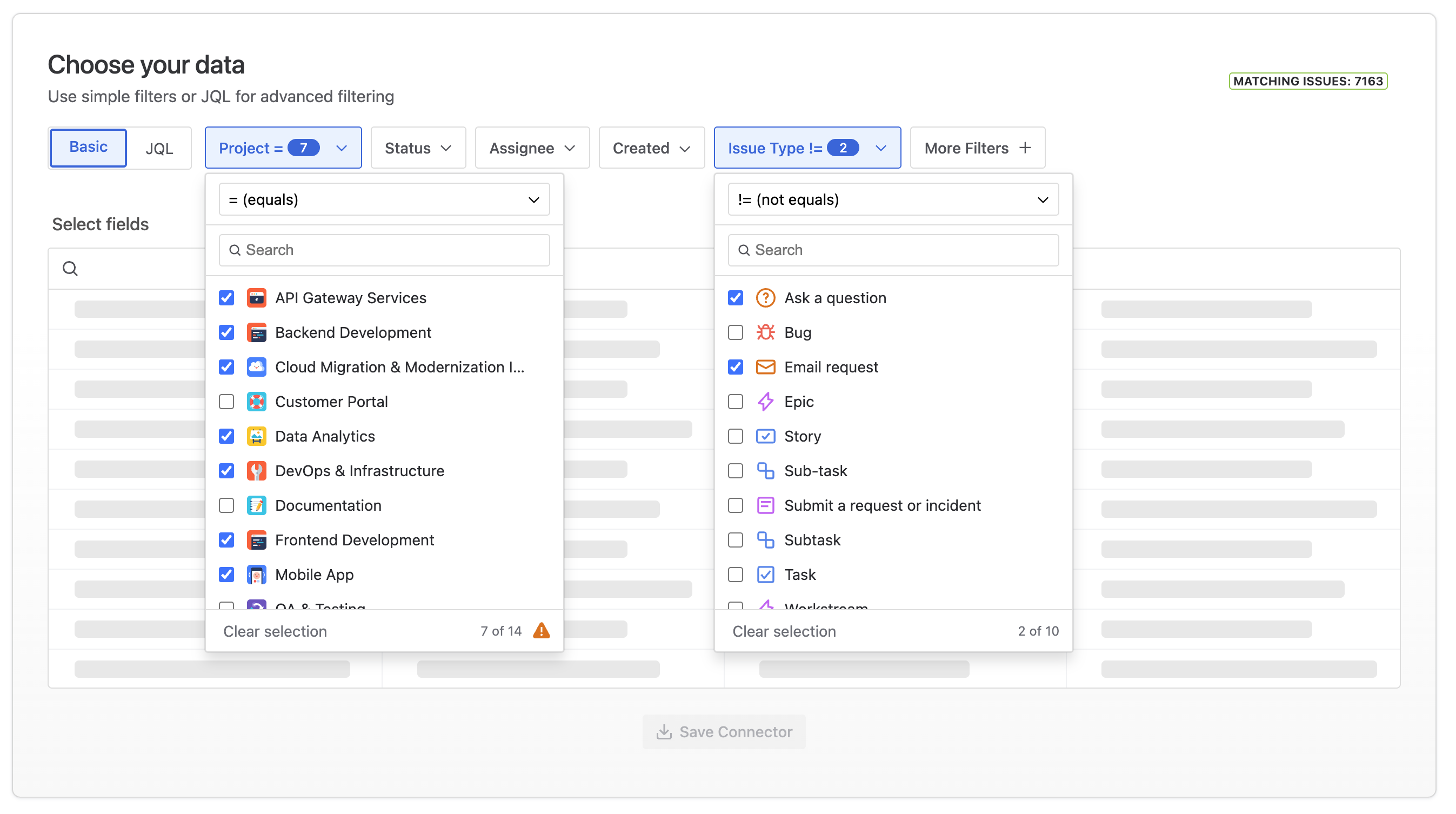This screenshot has width=1456, height=814.
Task: Change the != (not equals) operator dropdown
Action: pos(893,199)
